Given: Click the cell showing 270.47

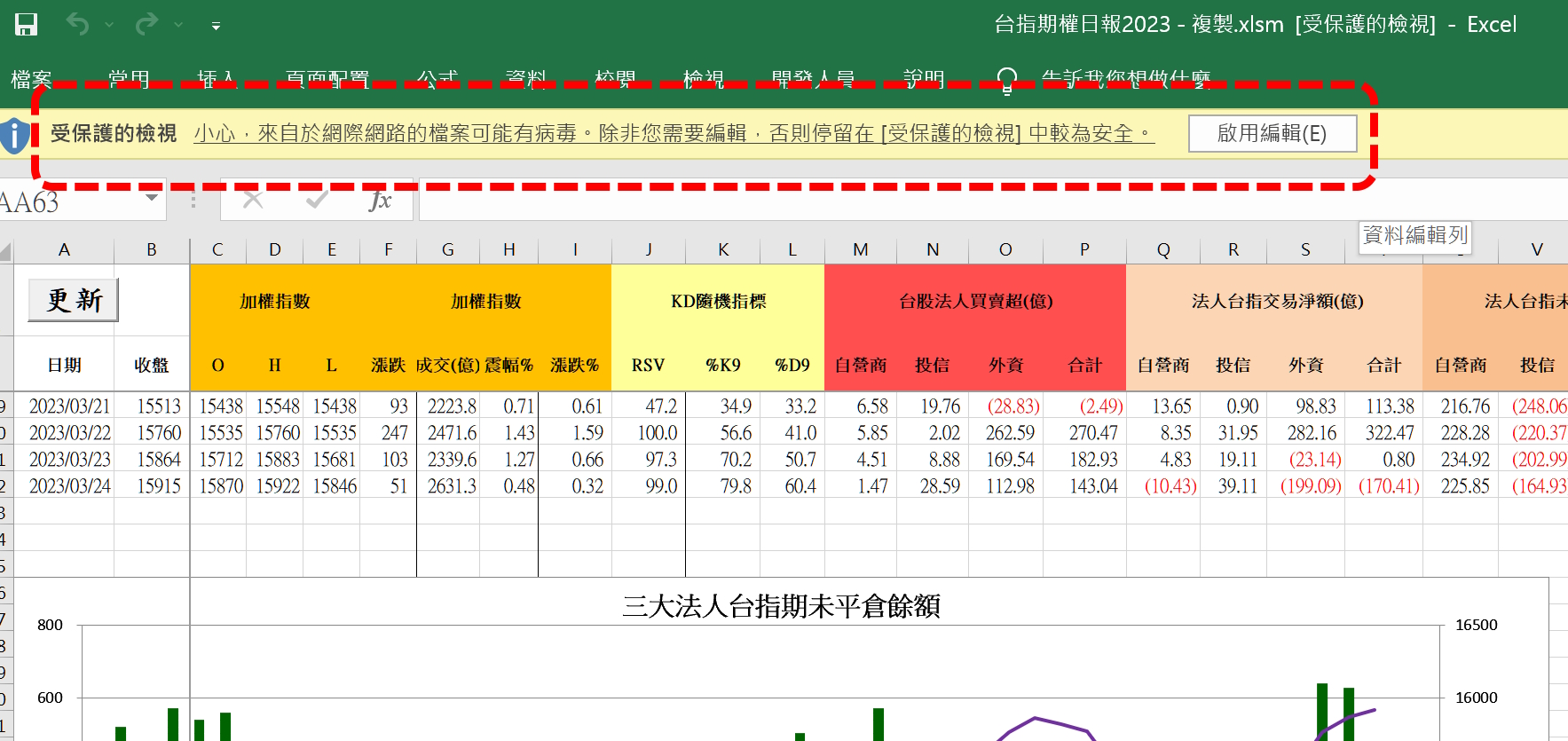Looking at the screenshot, I should pos(1084,432).
